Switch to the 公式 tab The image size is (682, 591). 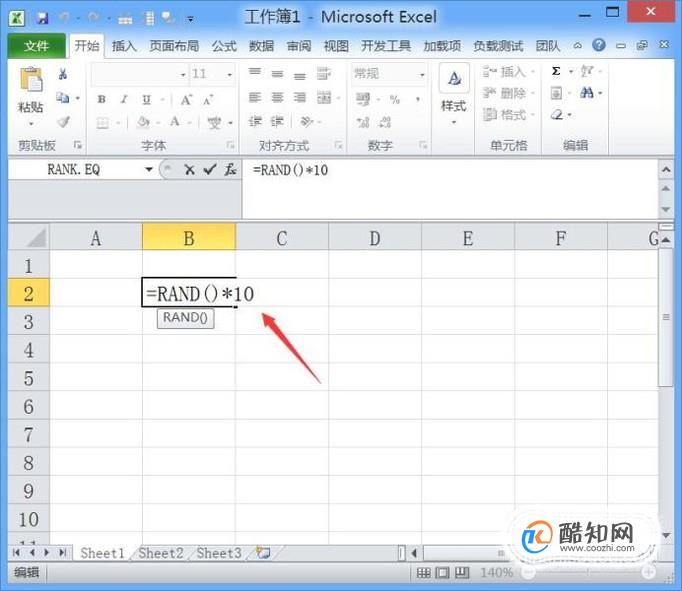(224, 46)
